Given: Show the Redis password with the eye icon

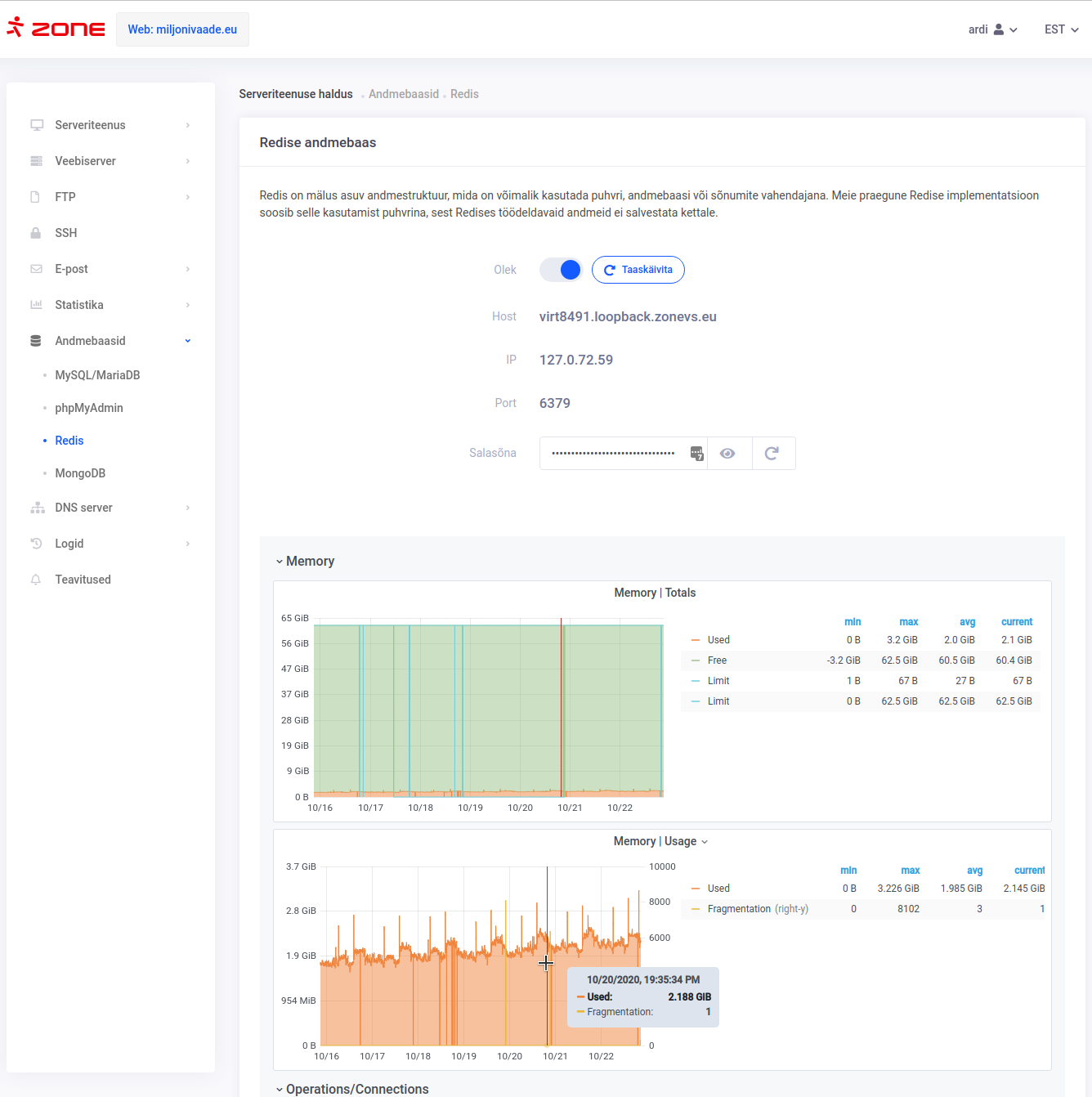Looking at the screenshot, I should 727,453.
